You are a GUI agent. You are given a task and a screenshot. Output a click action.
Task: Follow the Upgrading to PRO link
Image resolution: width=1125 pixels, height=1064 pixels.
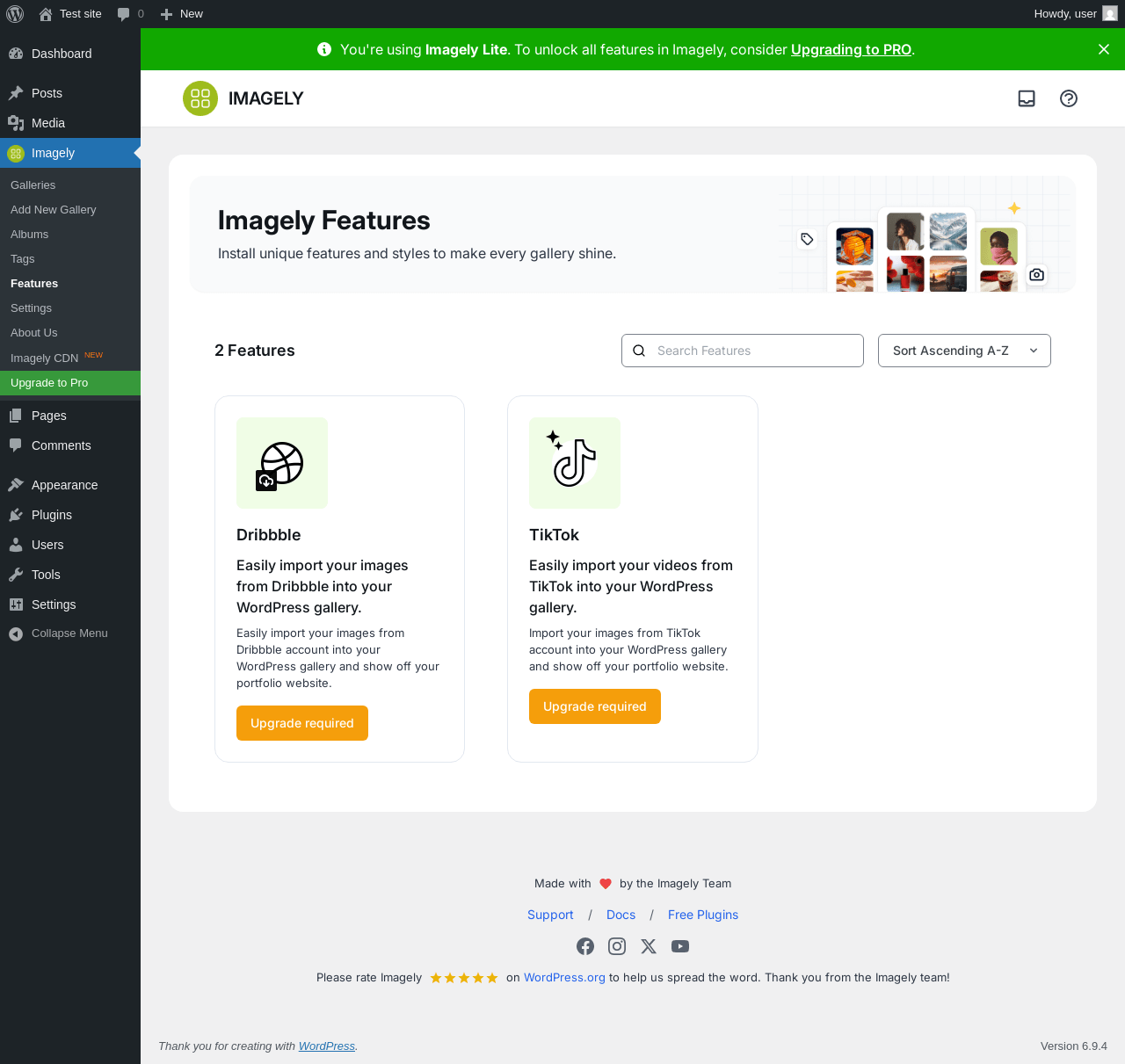(851, 49)
